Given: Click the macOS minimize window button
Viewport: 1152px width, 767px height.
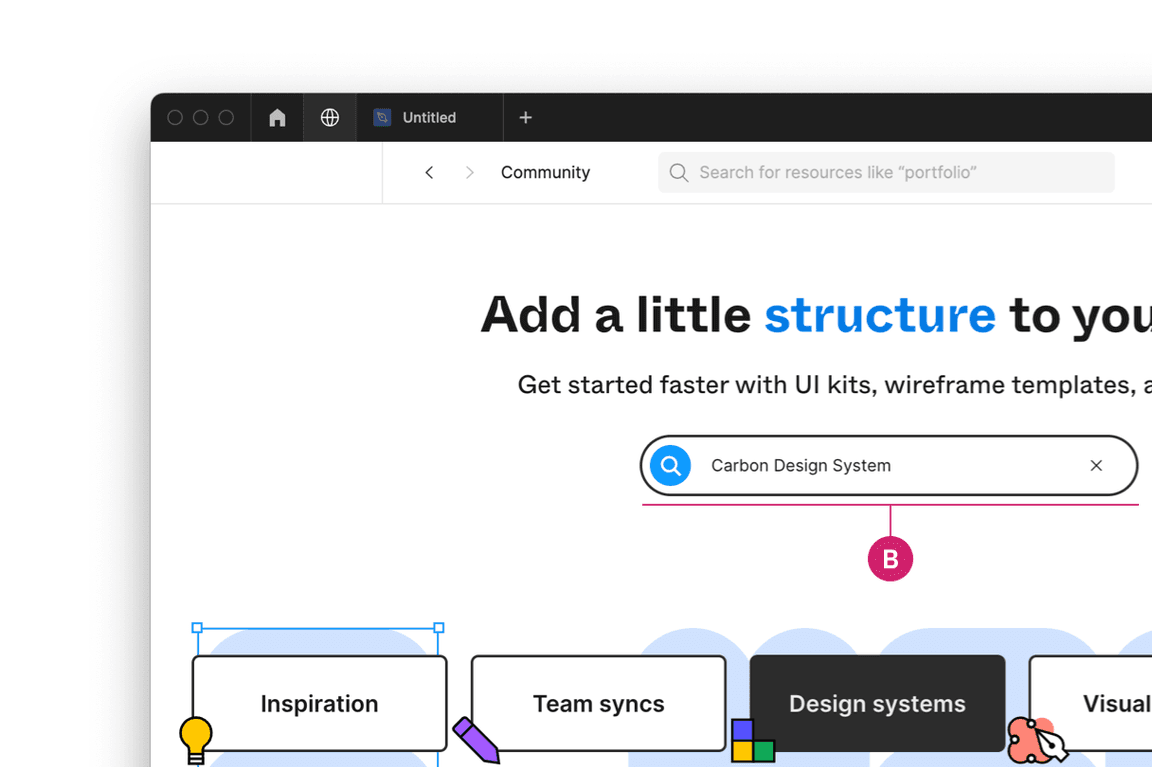Looking at the screenshot, I should (x=201, y=118).
